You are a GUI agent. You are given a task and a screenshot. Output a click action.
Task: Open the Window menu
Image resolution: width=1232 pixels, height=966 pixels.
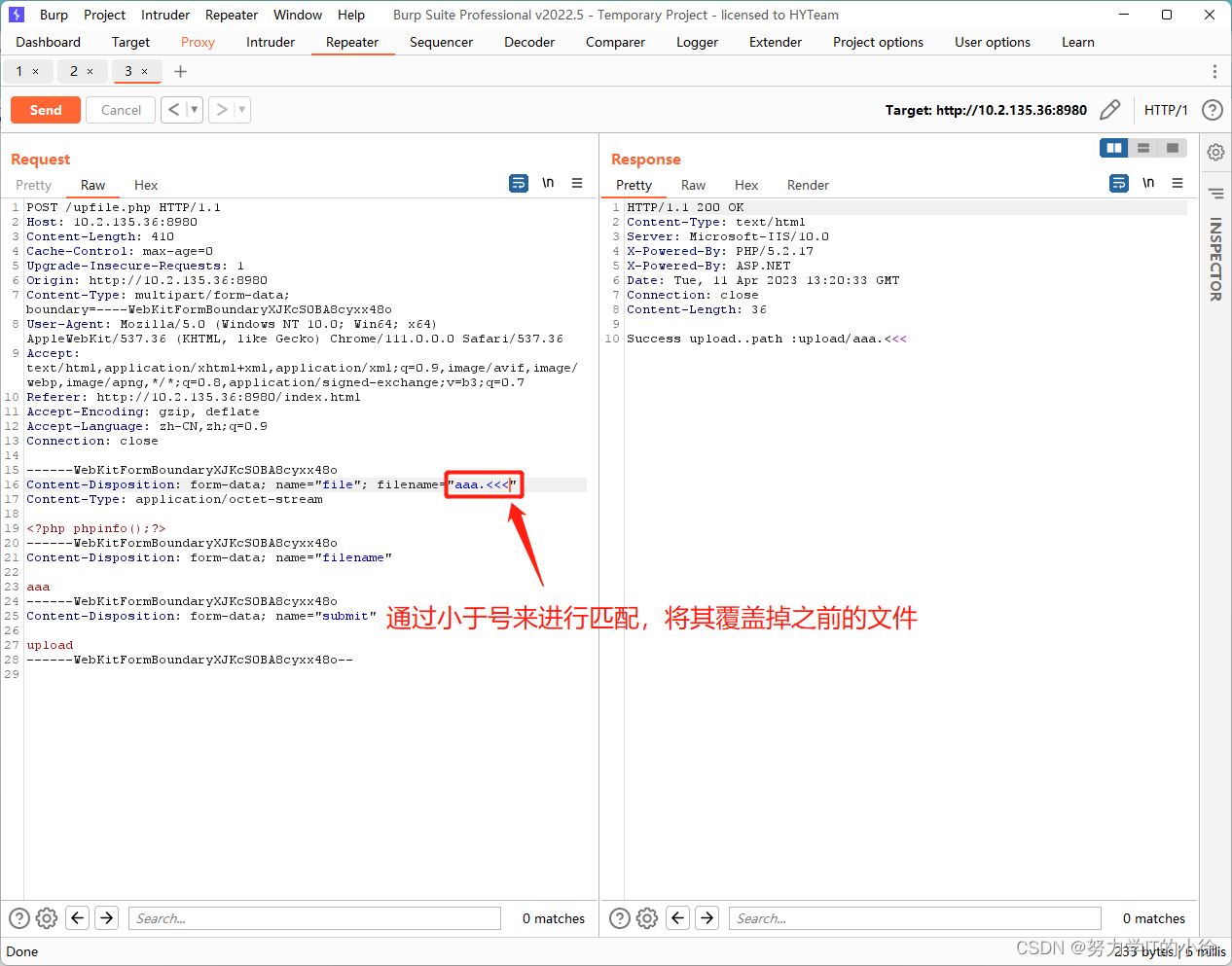(x=298, y=15)
